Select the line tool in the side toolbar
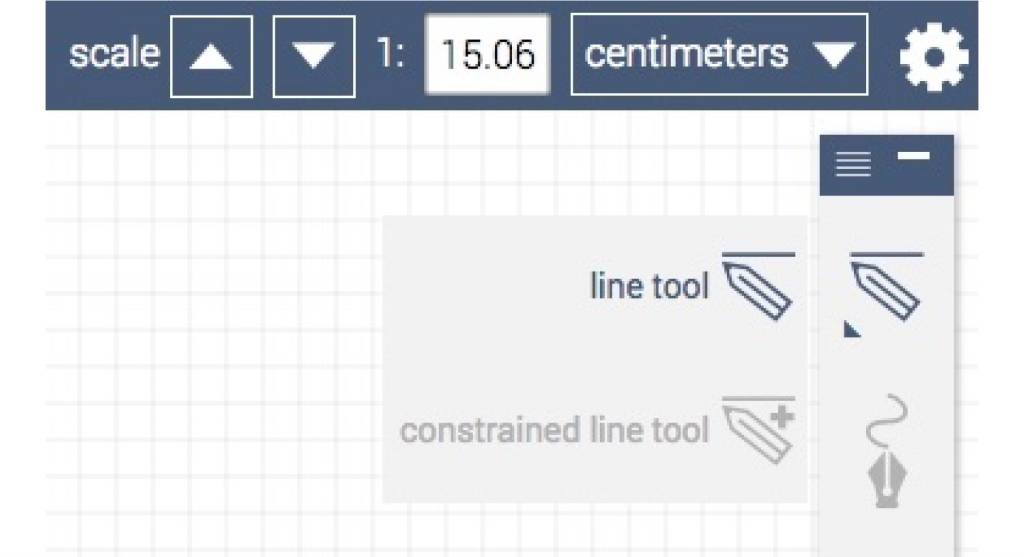The image size is (1024, 557). [x=886, y=286]
